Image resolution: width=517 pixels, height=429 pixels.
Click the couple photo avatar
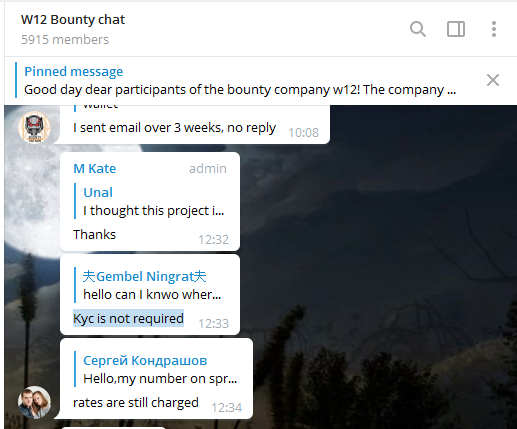[x=34, y=402]
